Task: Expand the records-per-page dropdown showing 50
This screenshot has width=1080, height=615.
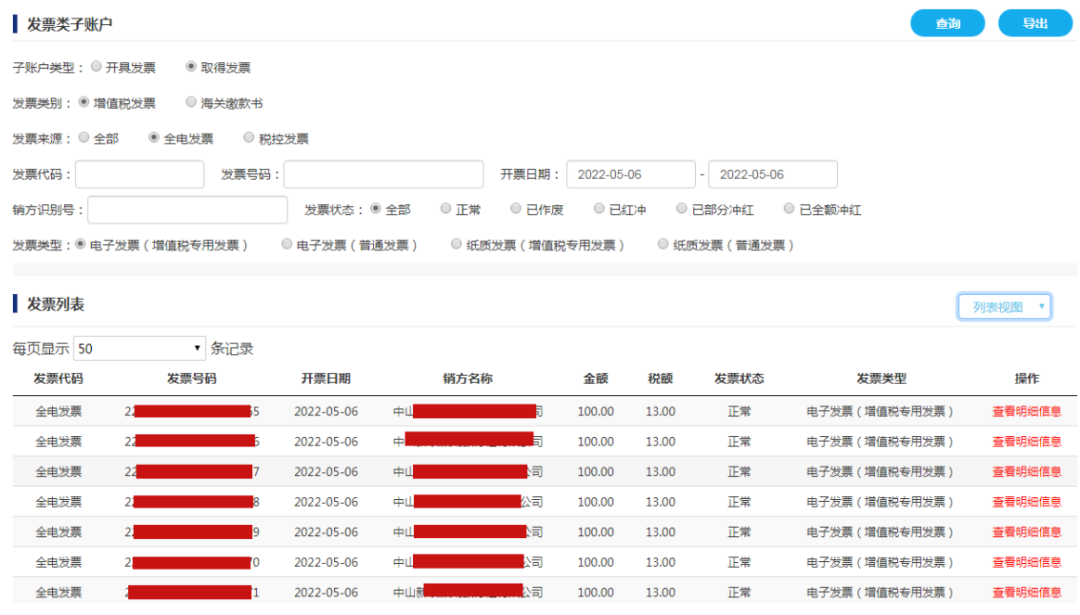Action: [139, 348]
